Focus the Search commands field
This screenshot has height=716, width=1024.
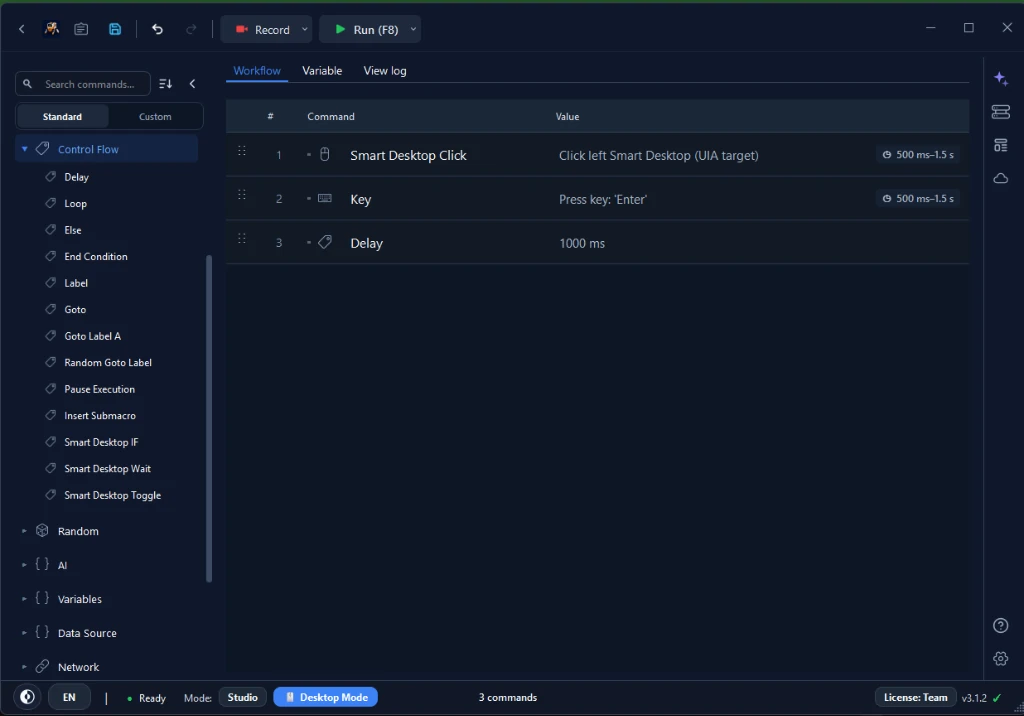coord(83,84)
